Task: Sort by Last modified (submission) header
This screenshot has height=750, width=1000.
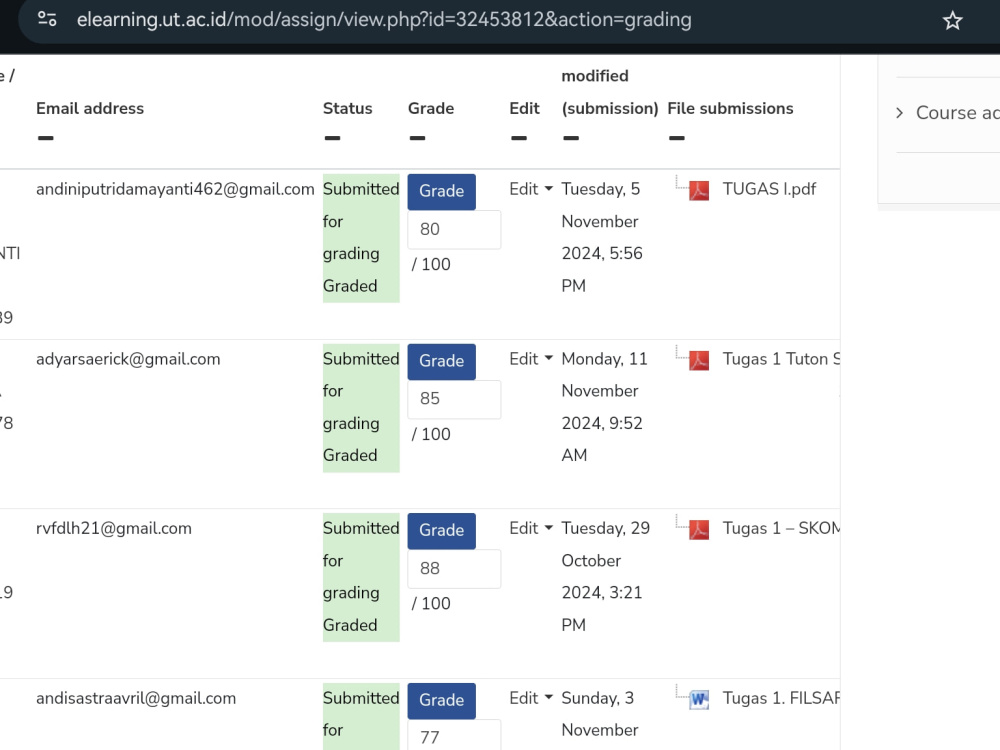Action: tap(610, 92)
